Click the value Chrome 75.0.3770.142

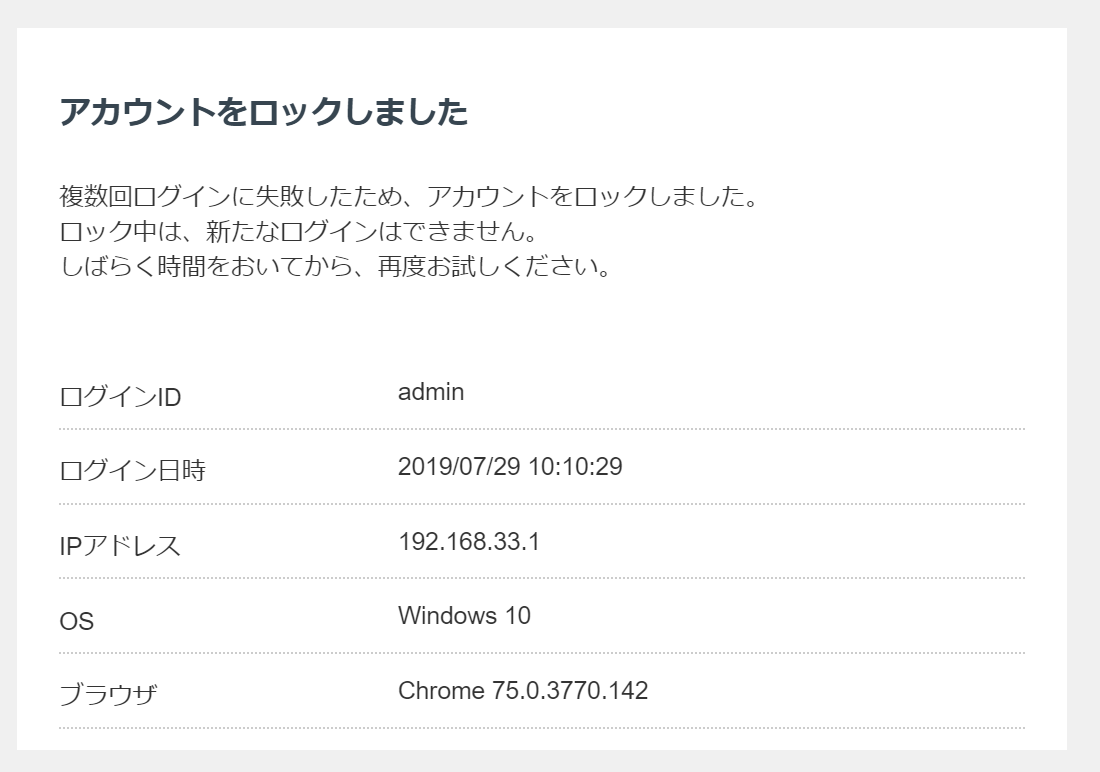(523, 691)
